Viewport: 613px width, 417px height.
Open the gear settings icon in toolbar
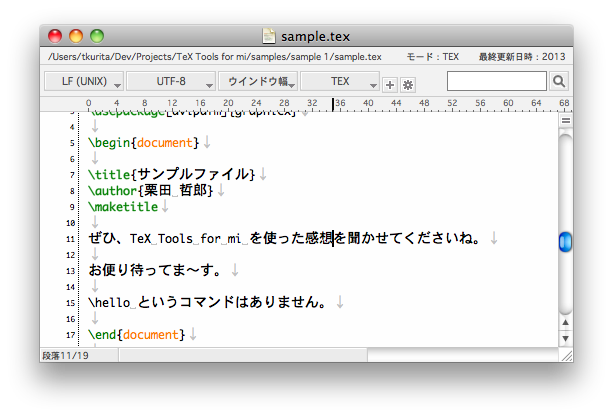(408, 85)
